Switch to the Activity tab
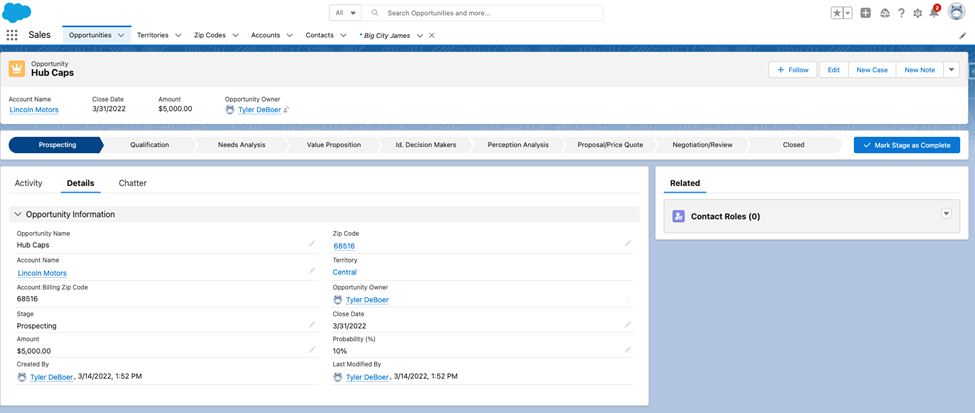Screen dimensions: 975x413 click(x=28, y=183)
